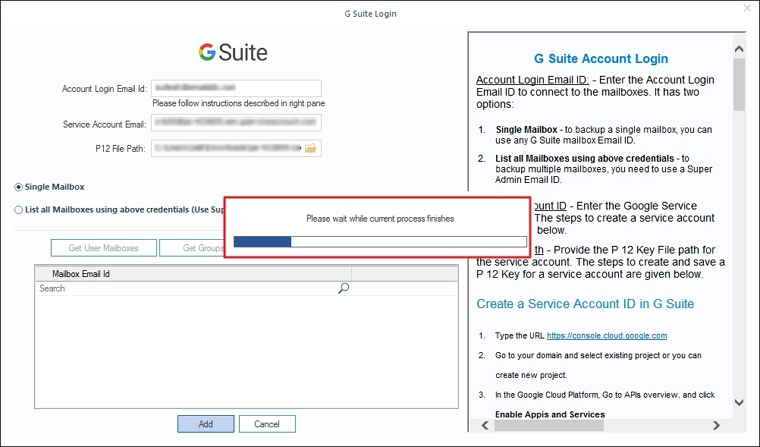The width and height of the screenshot is (760, 447).
Task: Click 'Create a Service Account ID in G Suite' heading
Action: tap(585, 304)
